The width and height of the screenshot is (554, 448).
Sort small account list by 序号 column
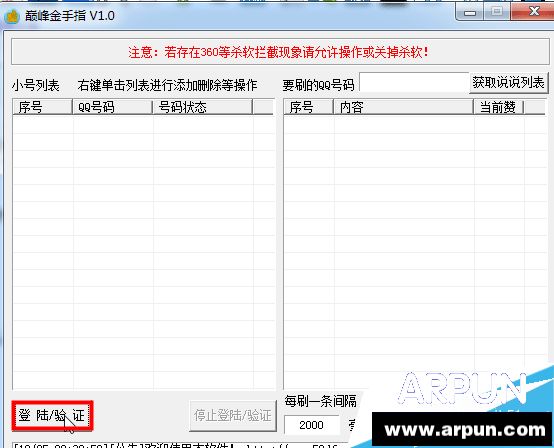[x=42, y=107]
